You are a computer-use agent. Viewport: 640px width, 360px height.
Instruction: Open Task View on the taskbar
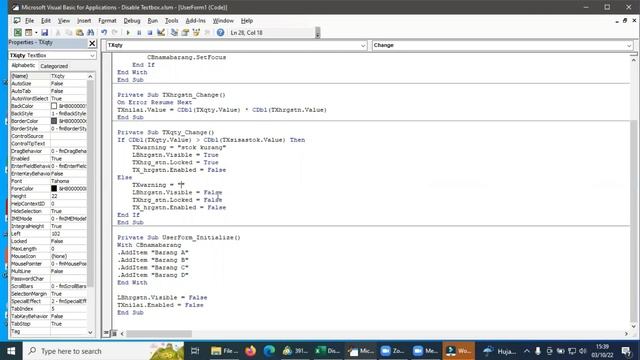pos(195,351)
